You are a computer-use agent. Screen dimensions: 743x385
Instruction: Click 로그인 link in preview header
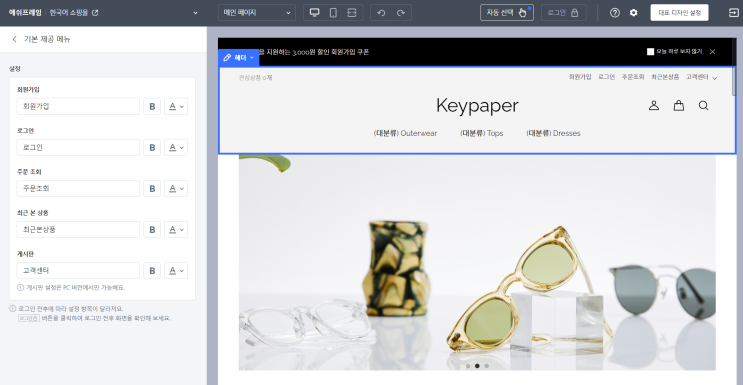[x=607, y=77]
